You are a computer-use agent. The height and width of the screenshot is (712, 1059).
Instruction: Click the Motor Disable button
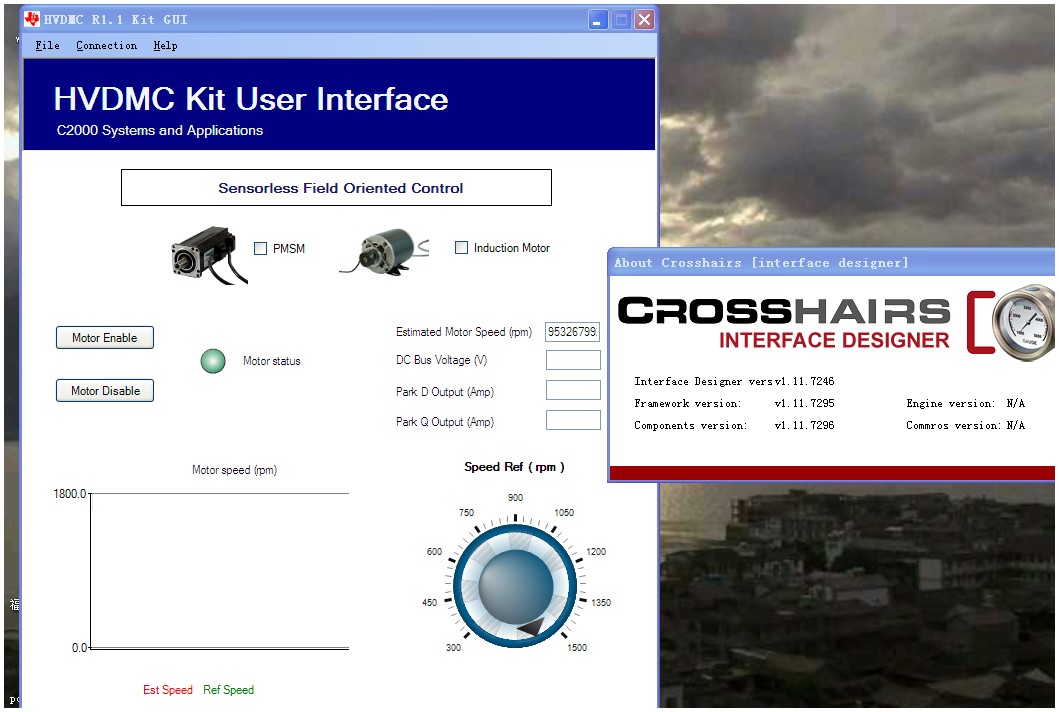[105, 390]
